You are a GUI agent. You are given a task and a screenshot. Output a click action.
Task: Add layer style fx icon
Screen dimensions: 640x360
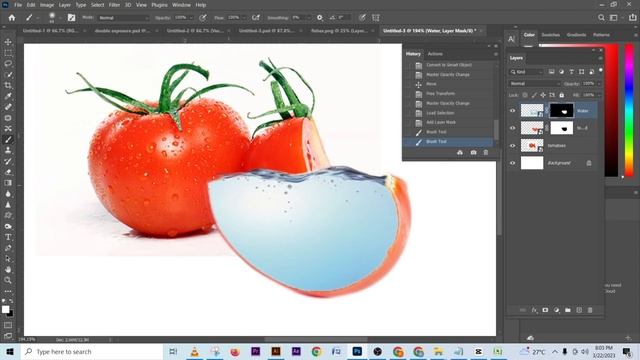tap(534, 310)
